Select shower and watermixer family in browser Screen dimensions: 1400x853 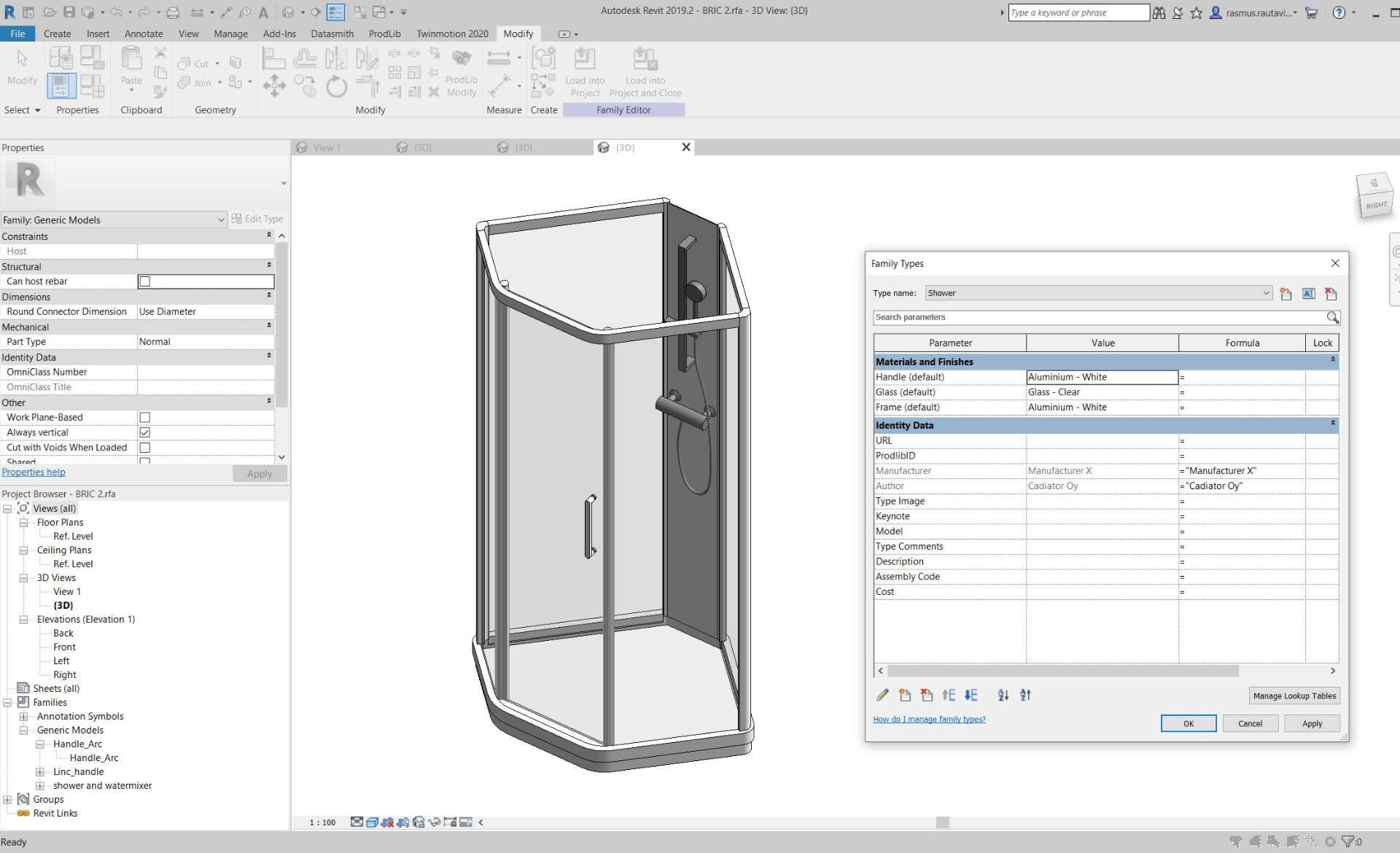pos(102,786)
